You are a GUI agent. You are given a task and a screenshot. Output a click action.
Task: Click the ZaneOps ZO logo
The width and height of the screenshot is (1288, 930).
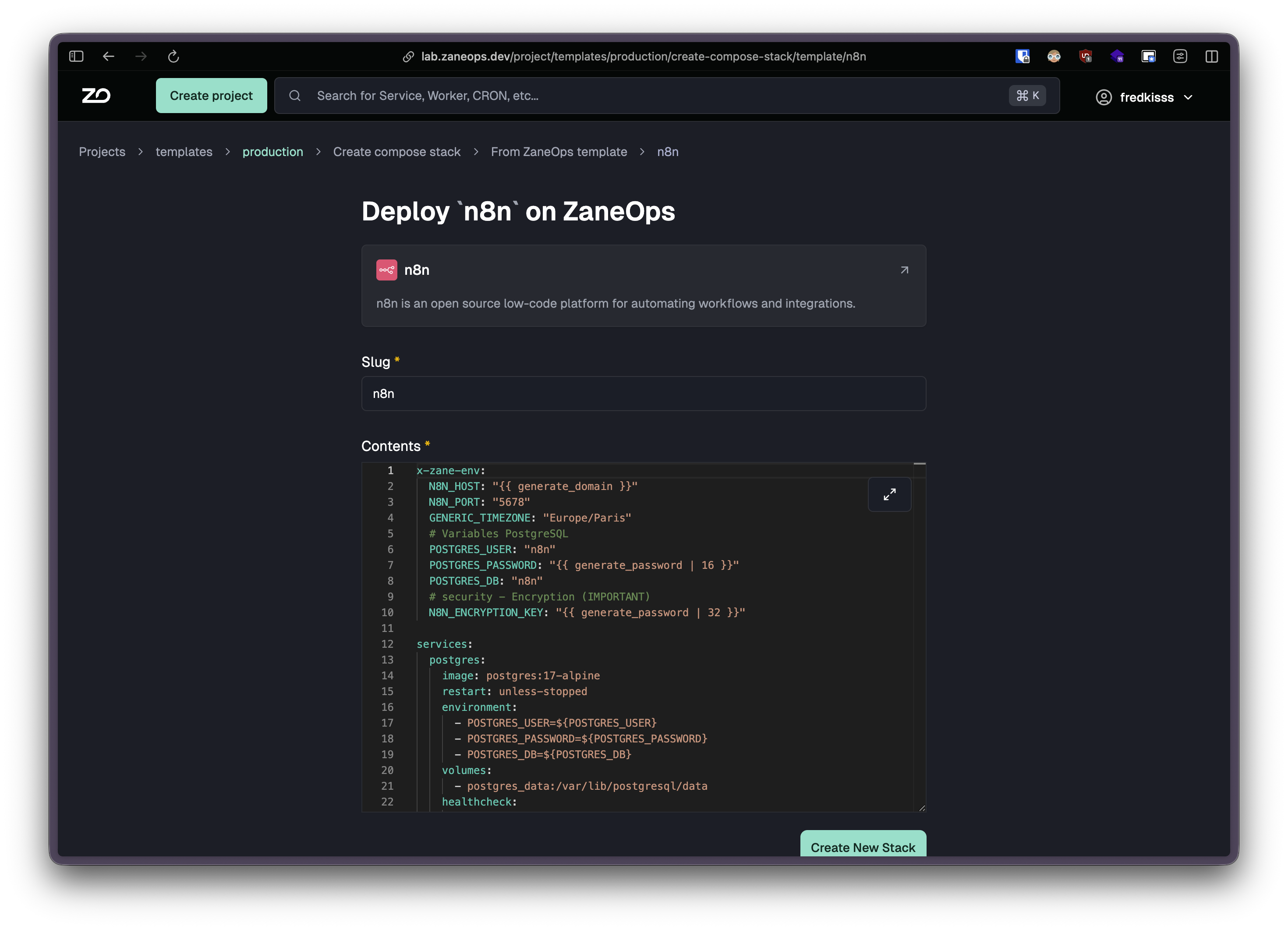click(96, 96)
